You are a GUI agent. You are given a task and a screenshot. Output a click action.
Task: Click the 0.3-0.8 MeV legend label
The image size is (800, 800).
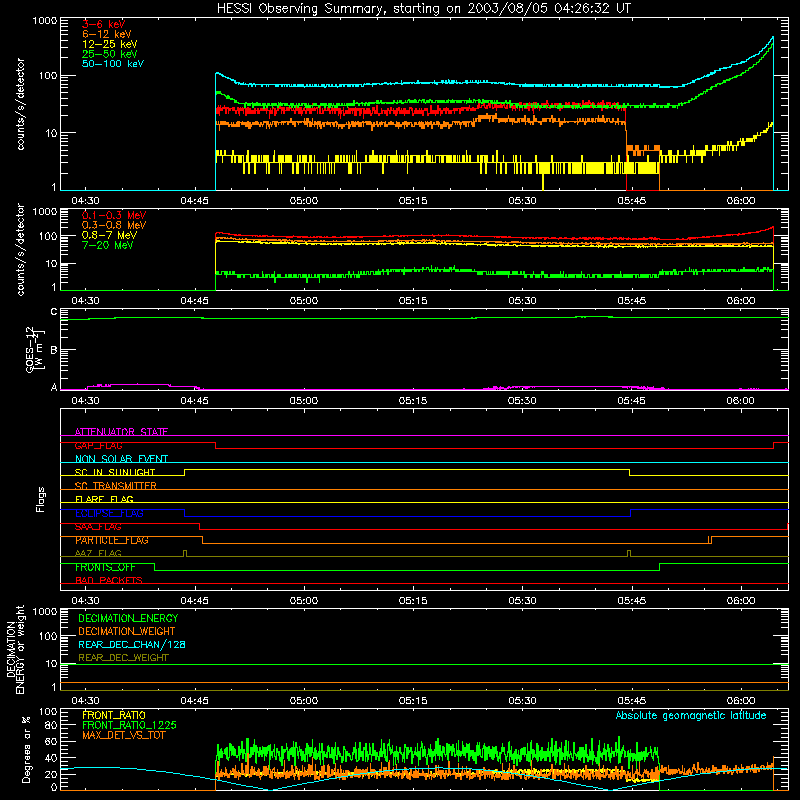(x=114, y=225)
